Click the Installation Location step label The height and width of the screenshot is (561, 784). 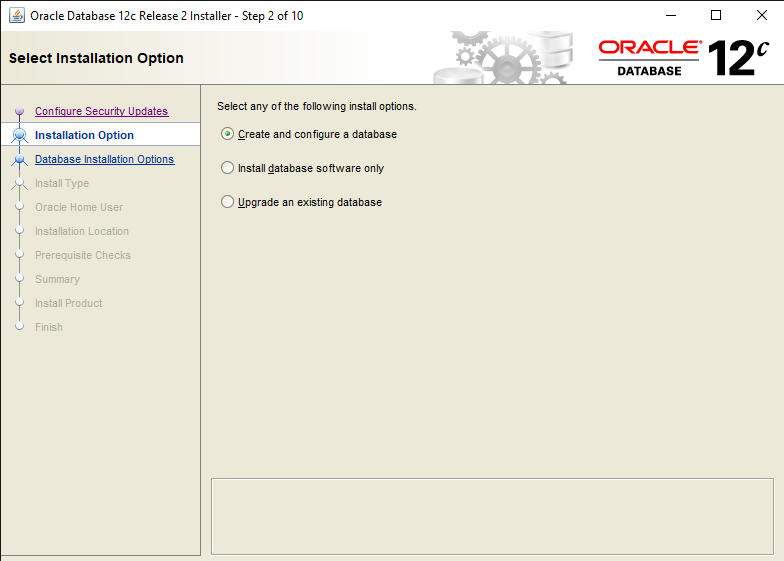[82, 231]
